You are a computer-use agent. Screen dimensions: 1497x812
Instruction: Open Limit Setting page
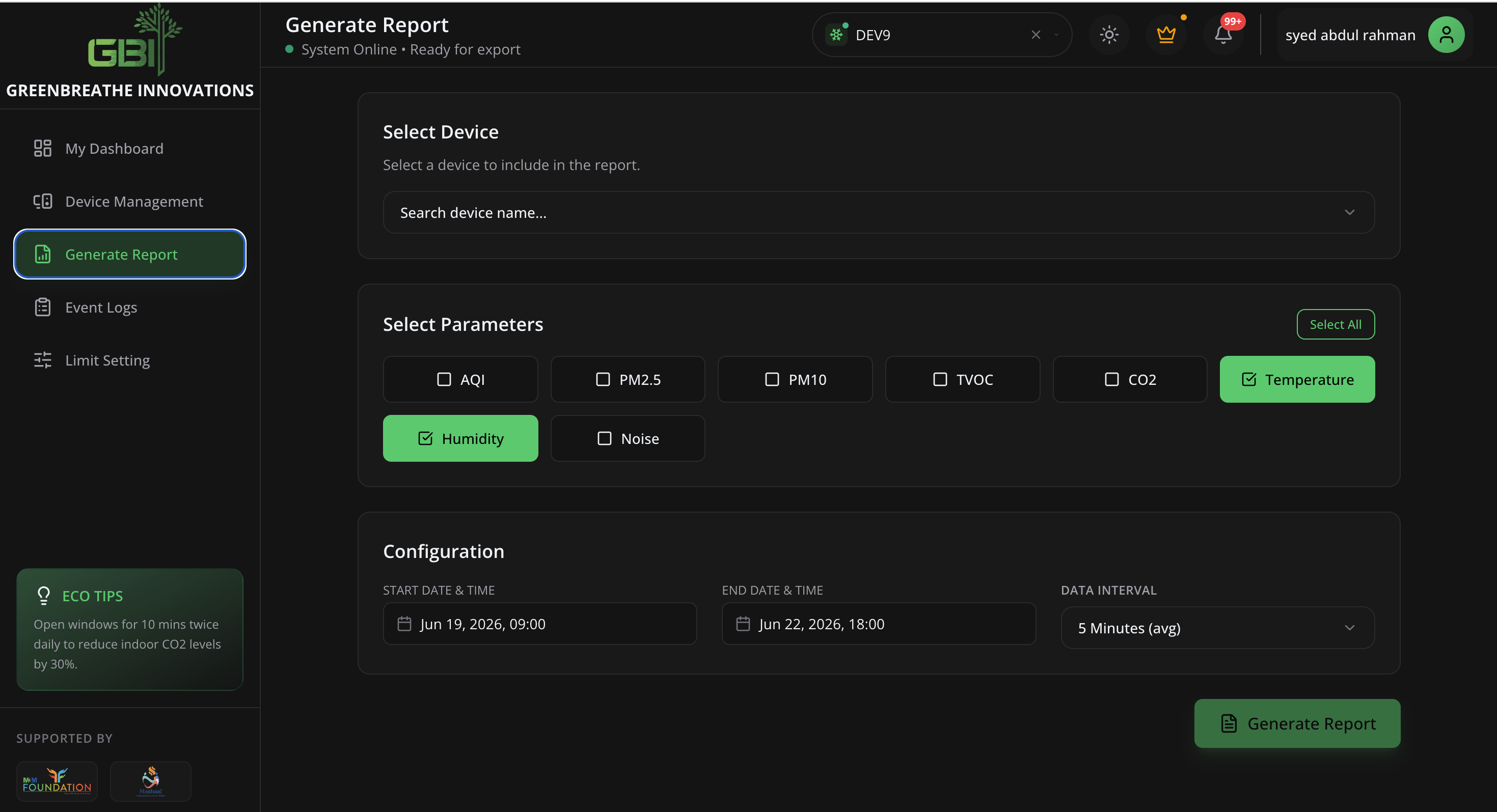pyautogui.click(x=129, y=359)
